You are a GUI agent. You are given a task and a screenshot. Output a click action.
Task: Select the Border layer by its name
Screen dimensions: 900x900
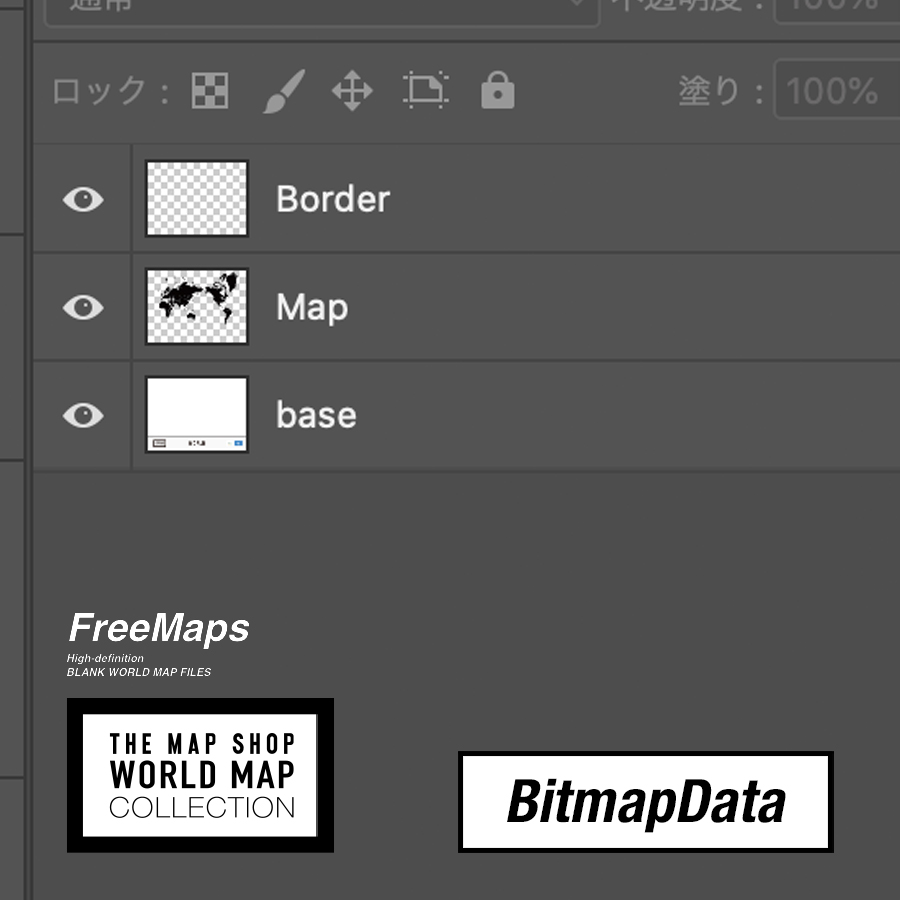tap(333, 199)
